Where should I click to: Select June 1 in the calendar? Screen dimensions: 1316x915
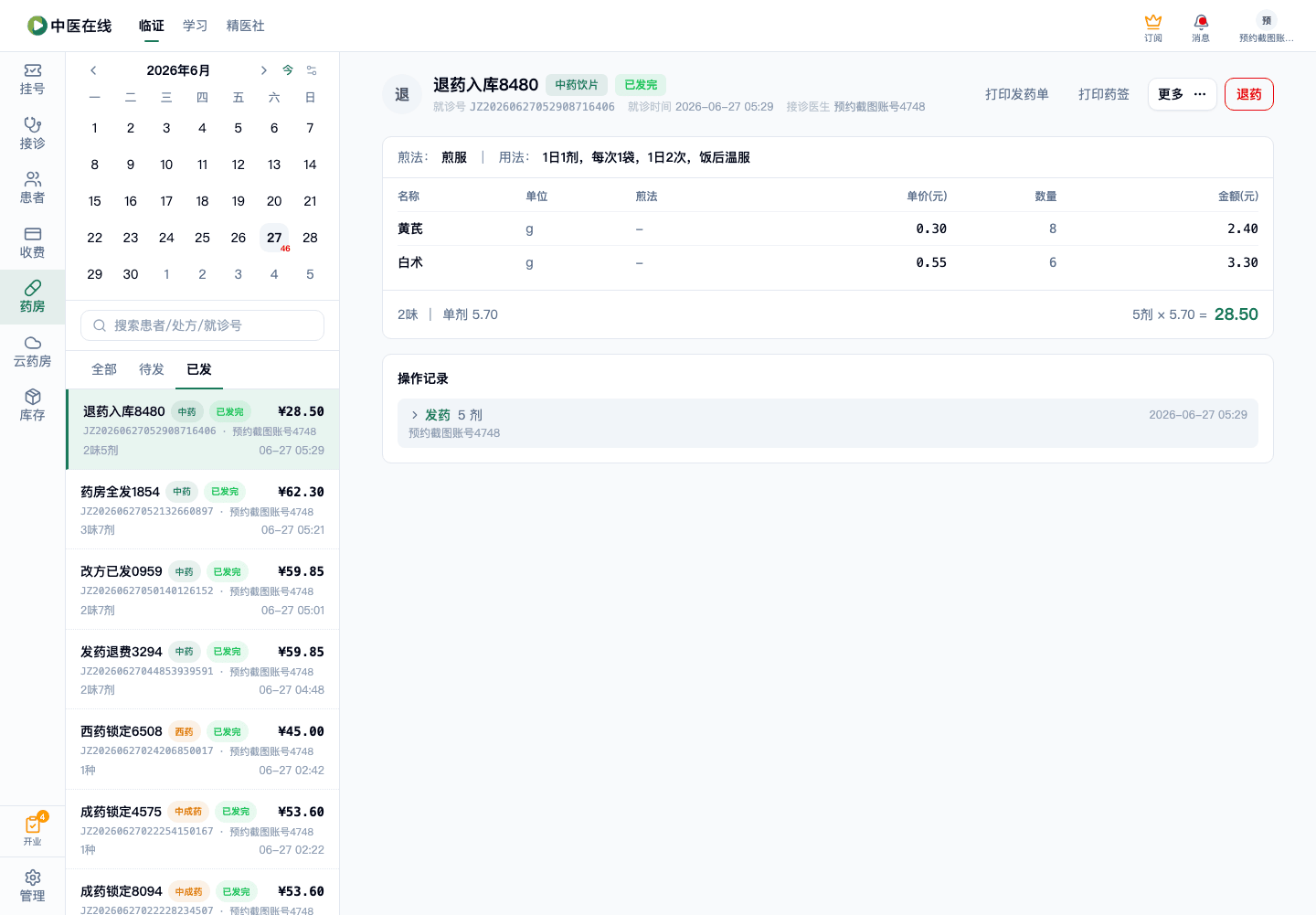point(95,128)
